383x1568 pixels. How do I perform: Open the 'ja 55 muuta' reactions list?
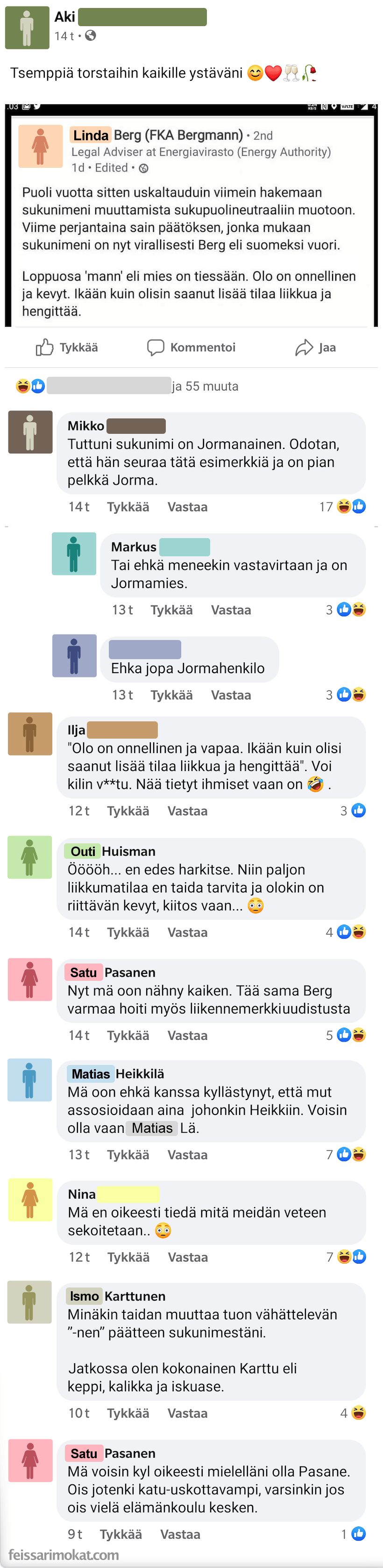205,386
